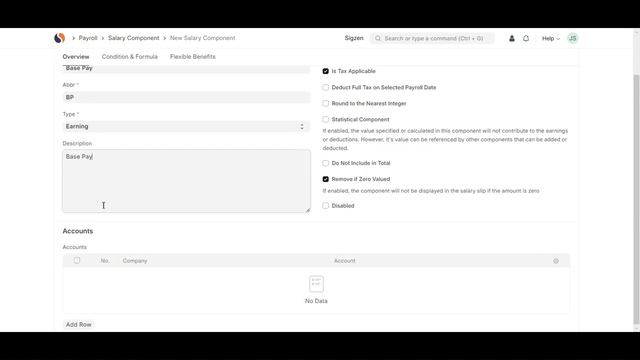The height and width of the screenshot is (360, 640).
Task: Check the Disabled checkbox
Action: 325,206
